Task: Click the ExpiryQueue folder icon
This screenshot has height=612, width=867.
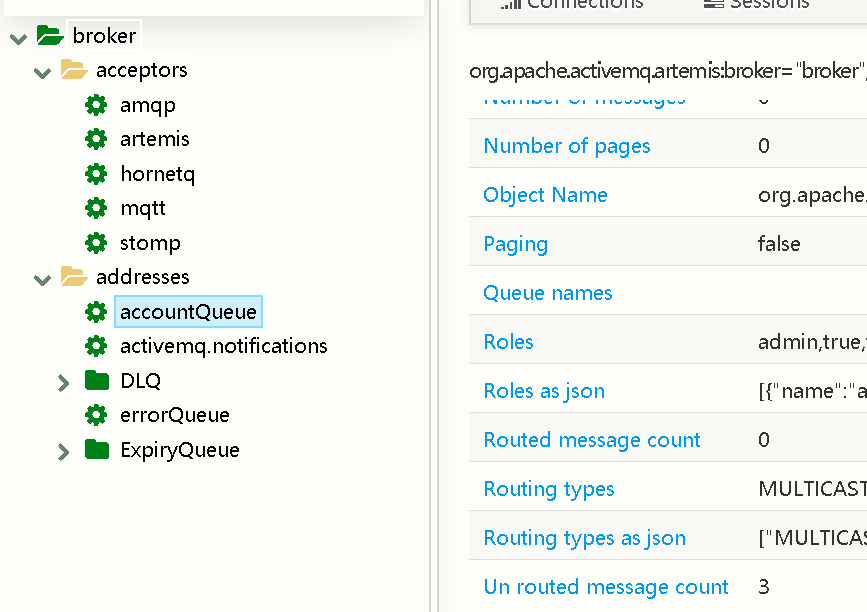Action: pyautogui.click(x=97, y=449)
